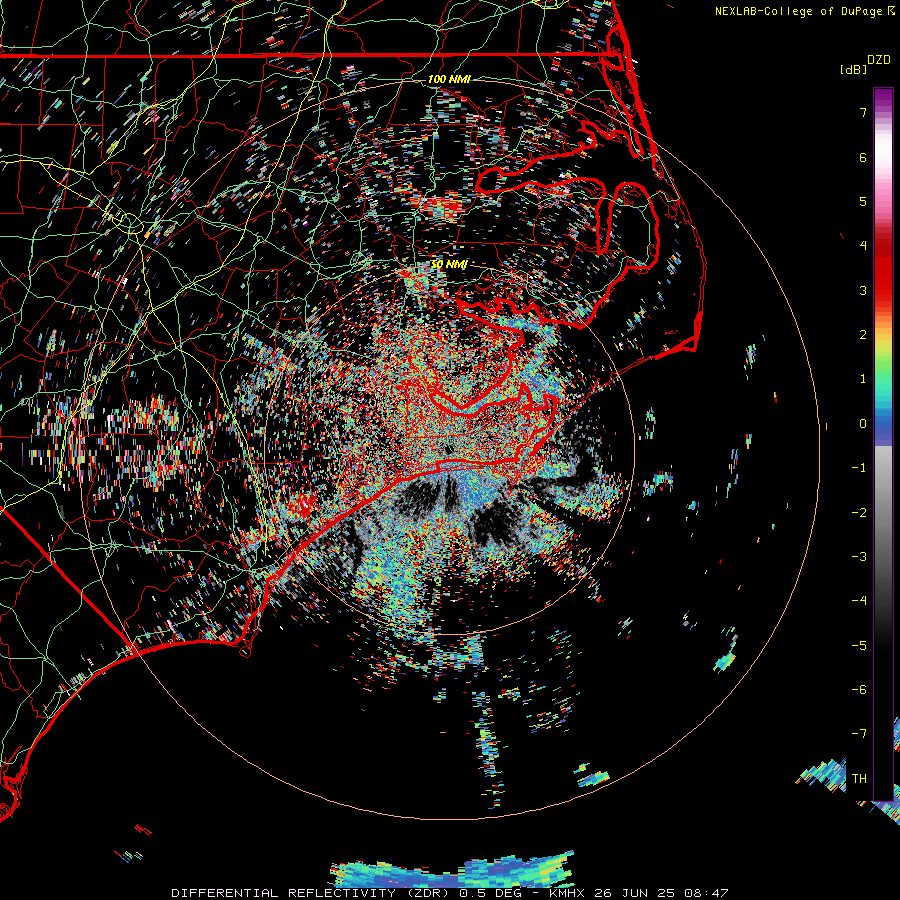Screen dimensions: 900x900
Task: Click the 6 value on the color scale
Action: [x=863, y=157]
